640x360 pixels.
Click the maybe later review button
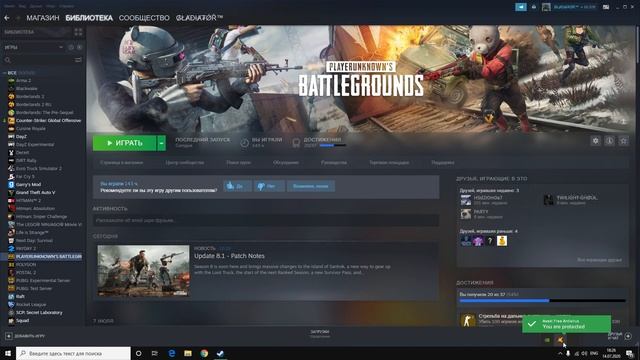[311, 186]
